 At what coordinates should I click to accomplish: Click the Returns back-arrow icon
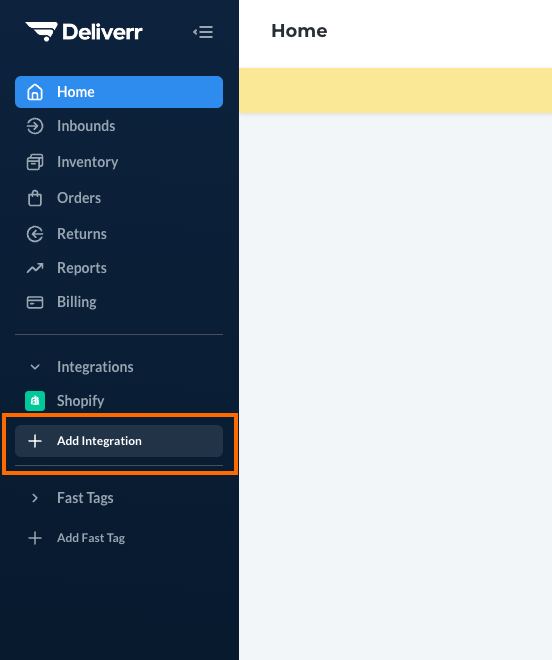tap(35, 234)
